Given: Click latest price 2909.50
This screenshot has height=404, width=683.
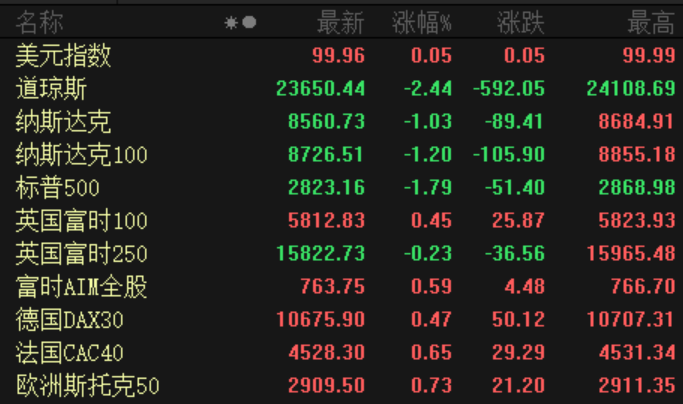Looking at the screenshot, I should (326, 386).
